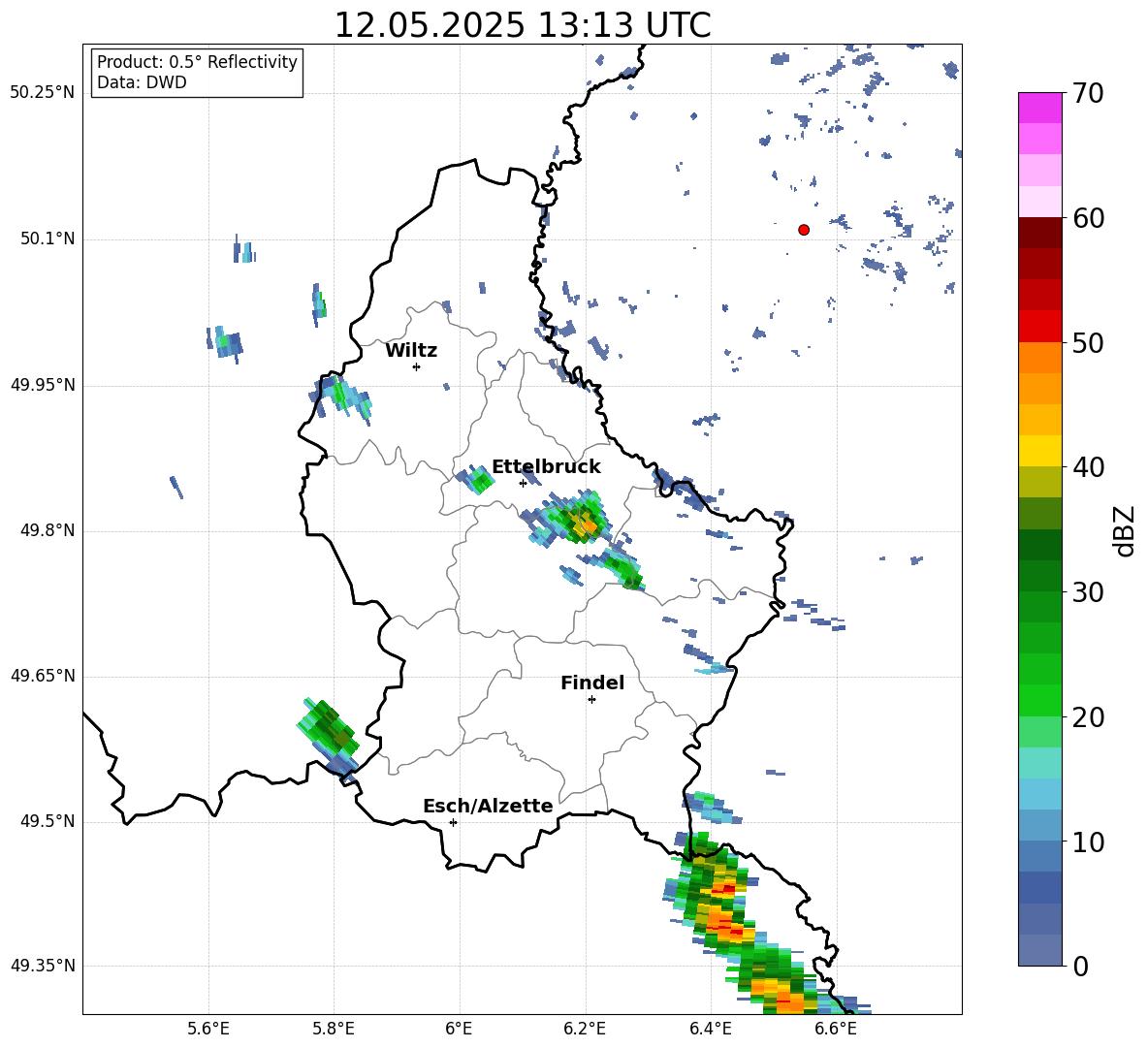The width and height of the screenshot is (1148, 1048).
Task: Click the 49.65°N latitude label
Action: tap(43, 676)
